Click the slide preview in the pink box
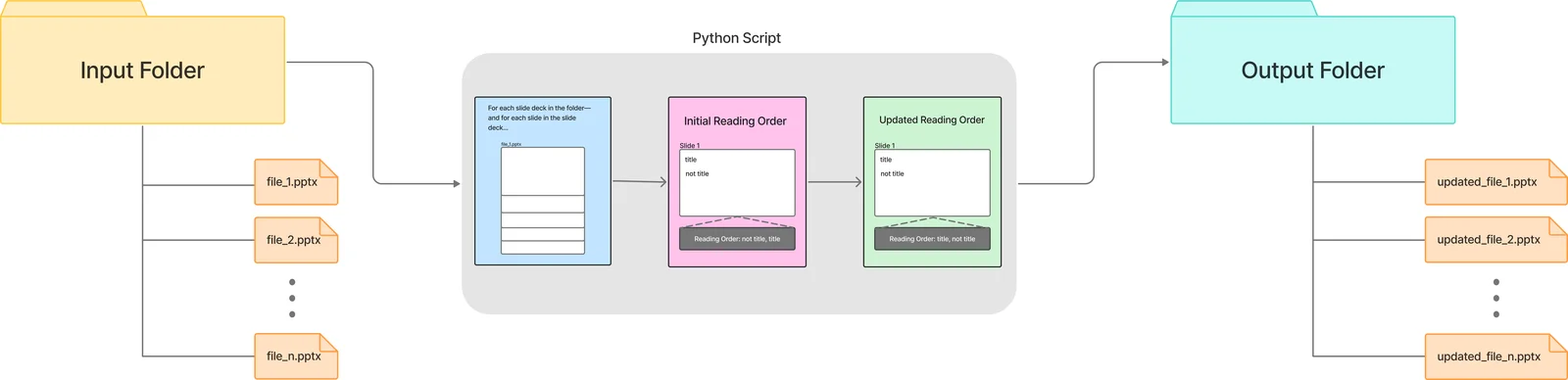Screen dimensions: 1568x380 pyautogui.click(x=737, y=183)
